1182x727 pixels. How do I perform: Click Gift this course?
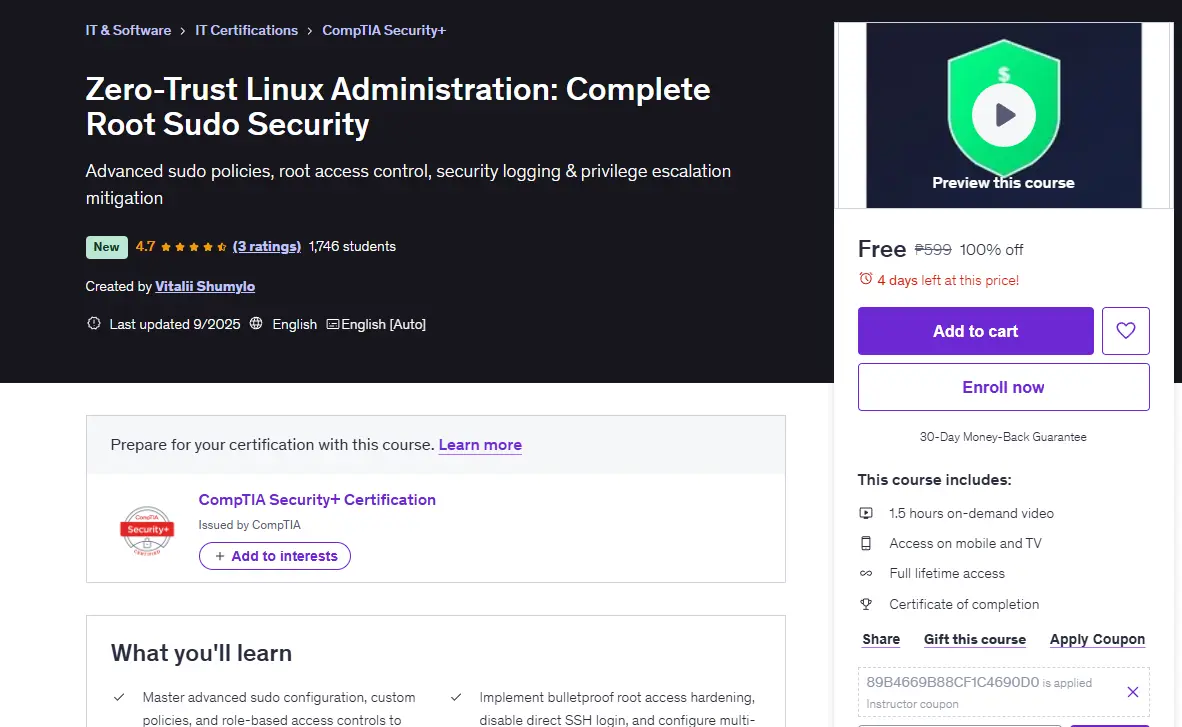pos(975,640)
